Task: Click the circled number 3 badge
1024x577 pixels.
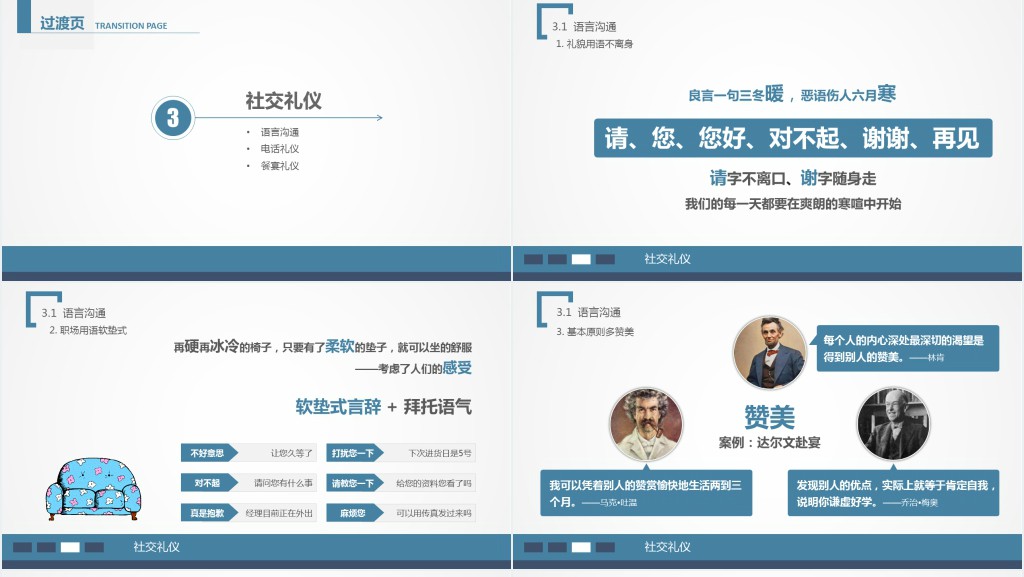Action: tap(173, 117)
